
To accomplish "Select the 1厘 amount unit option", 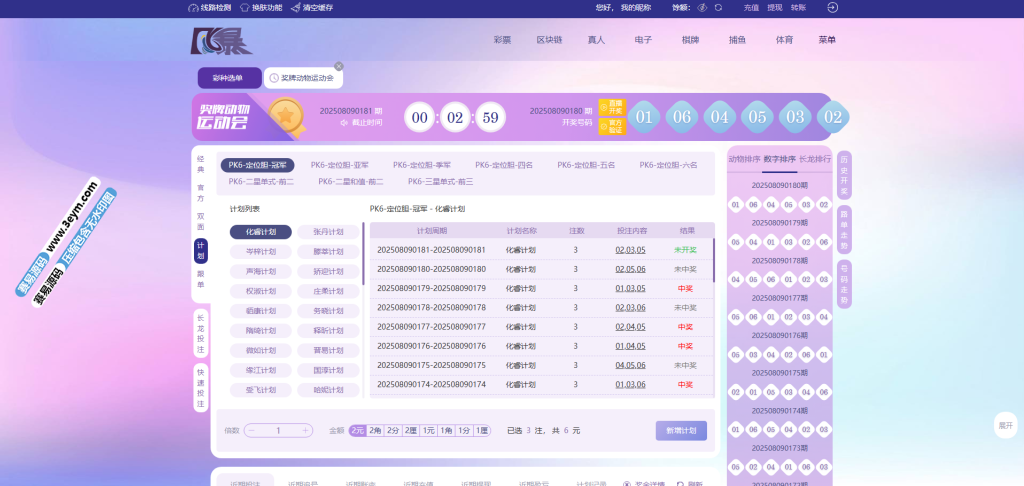I will pos(482,430).
